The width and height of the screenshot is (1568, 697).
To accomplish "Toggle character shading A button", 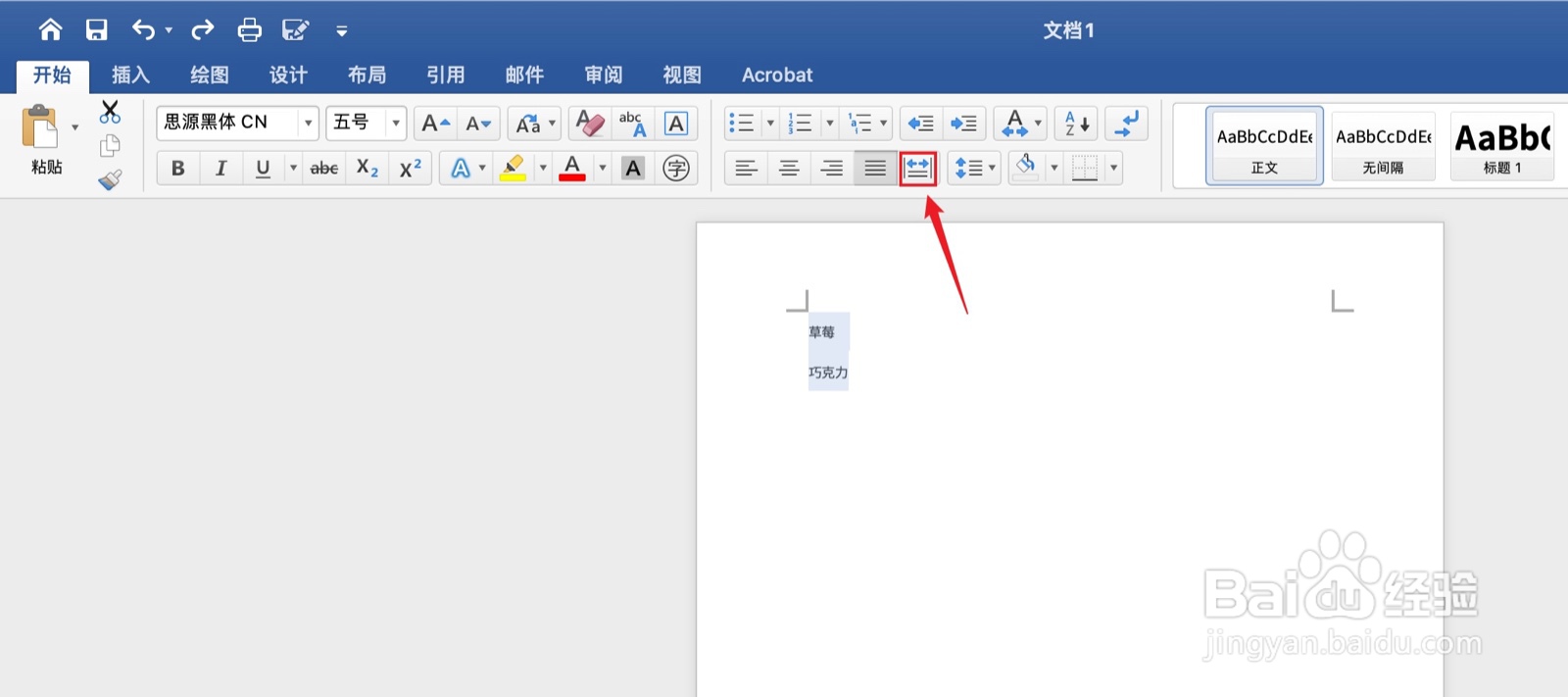I will 633,169.
